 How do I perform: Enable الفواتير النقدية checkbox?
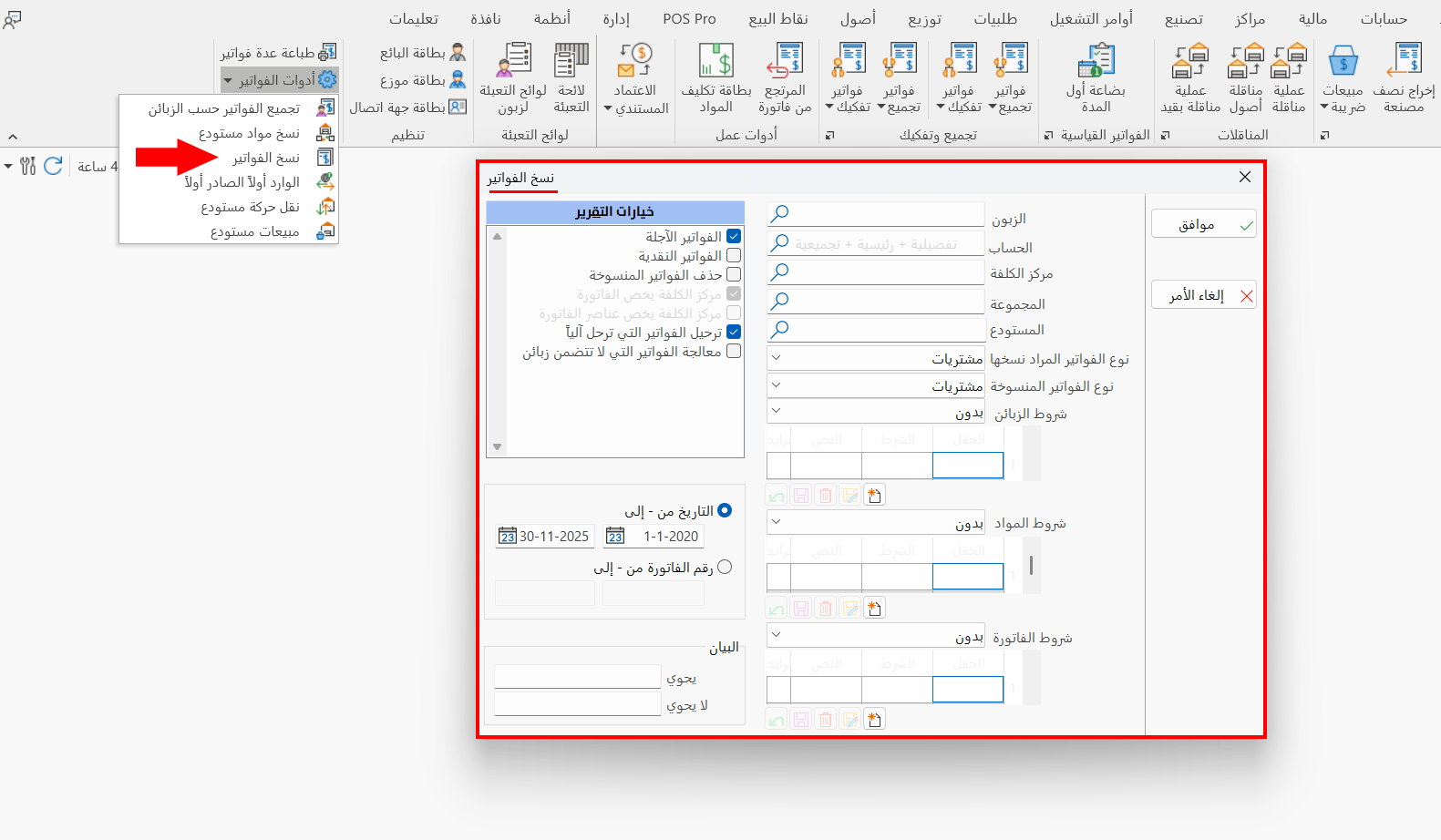pos(734,255)
